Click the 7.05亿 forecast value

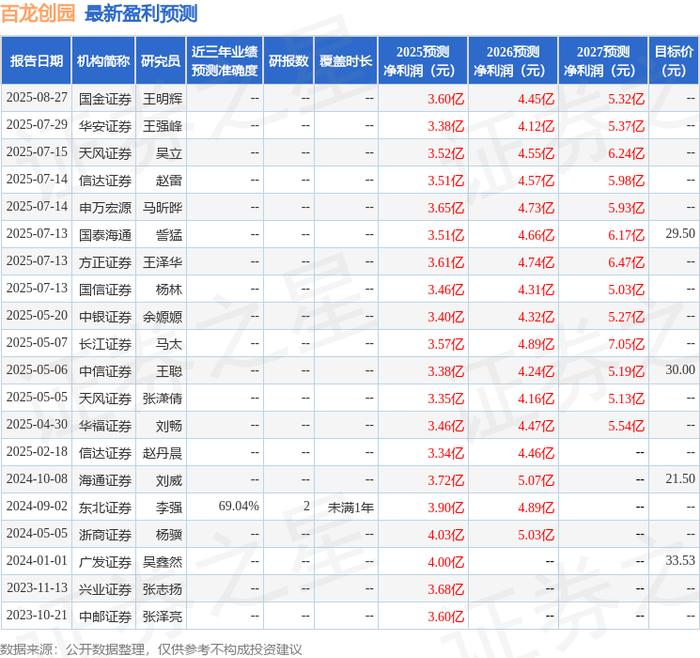(x=626, y=344)
